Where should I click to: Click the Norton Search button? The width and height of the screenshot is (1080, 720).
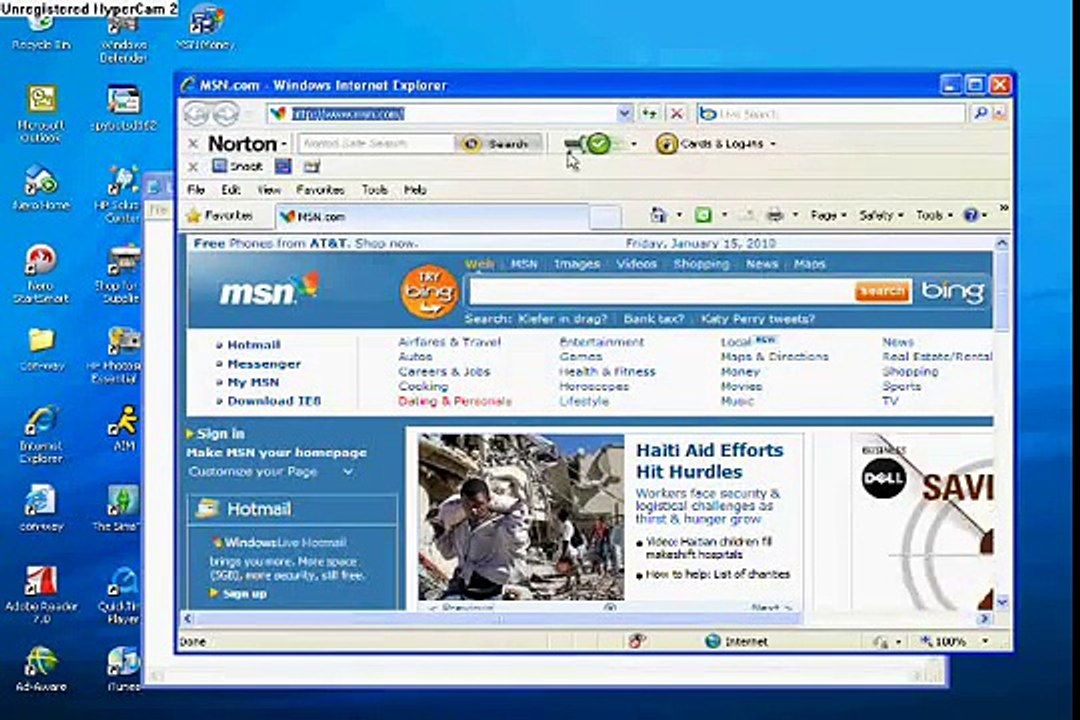coord(499,143)
